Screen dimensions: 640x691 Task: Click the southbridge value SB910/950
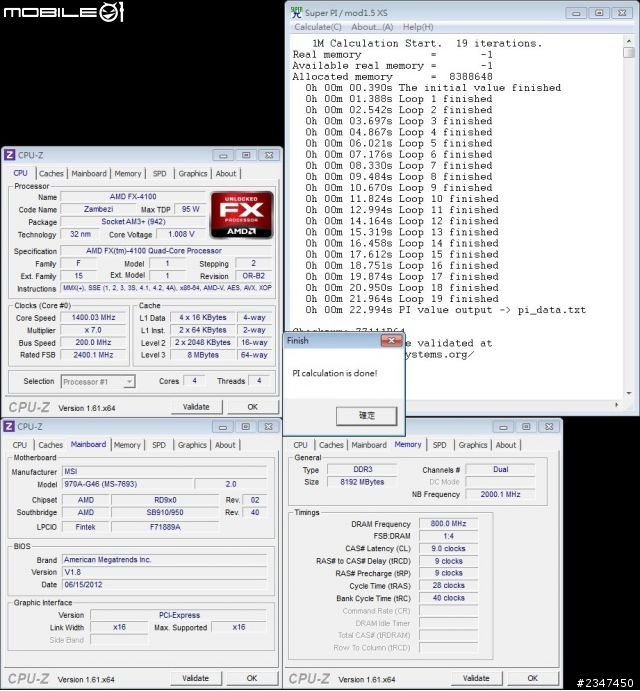(x=165, y=513)
